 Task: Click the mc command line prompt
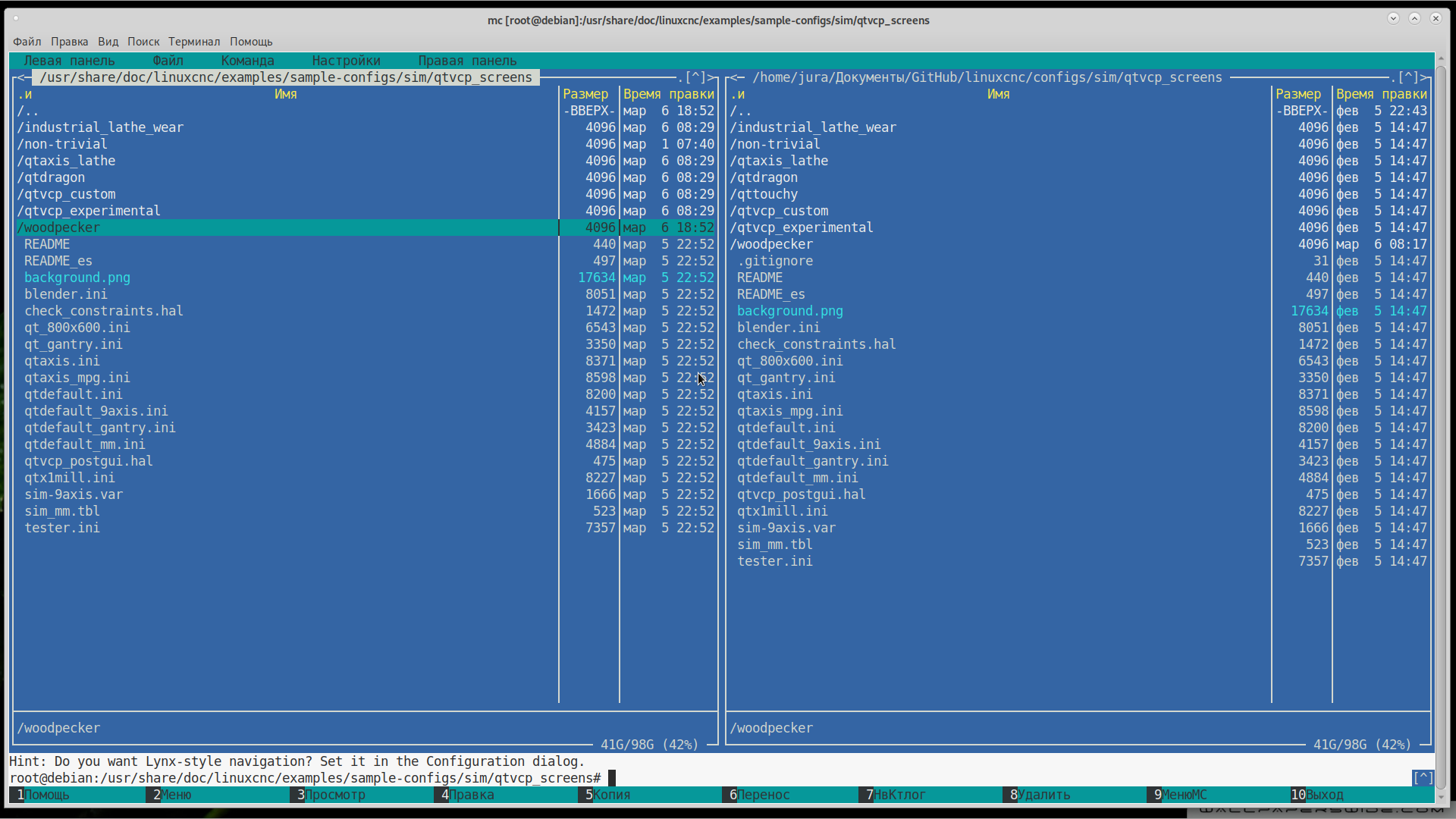click(710, 778)
